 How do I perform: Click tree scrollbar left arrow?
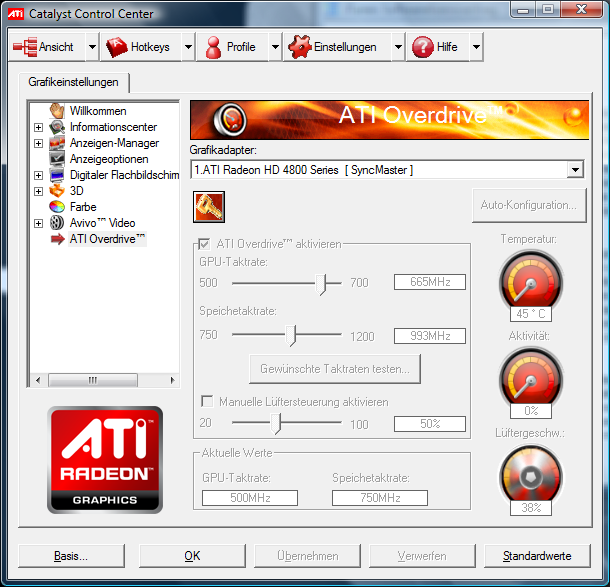coord(38,380)
